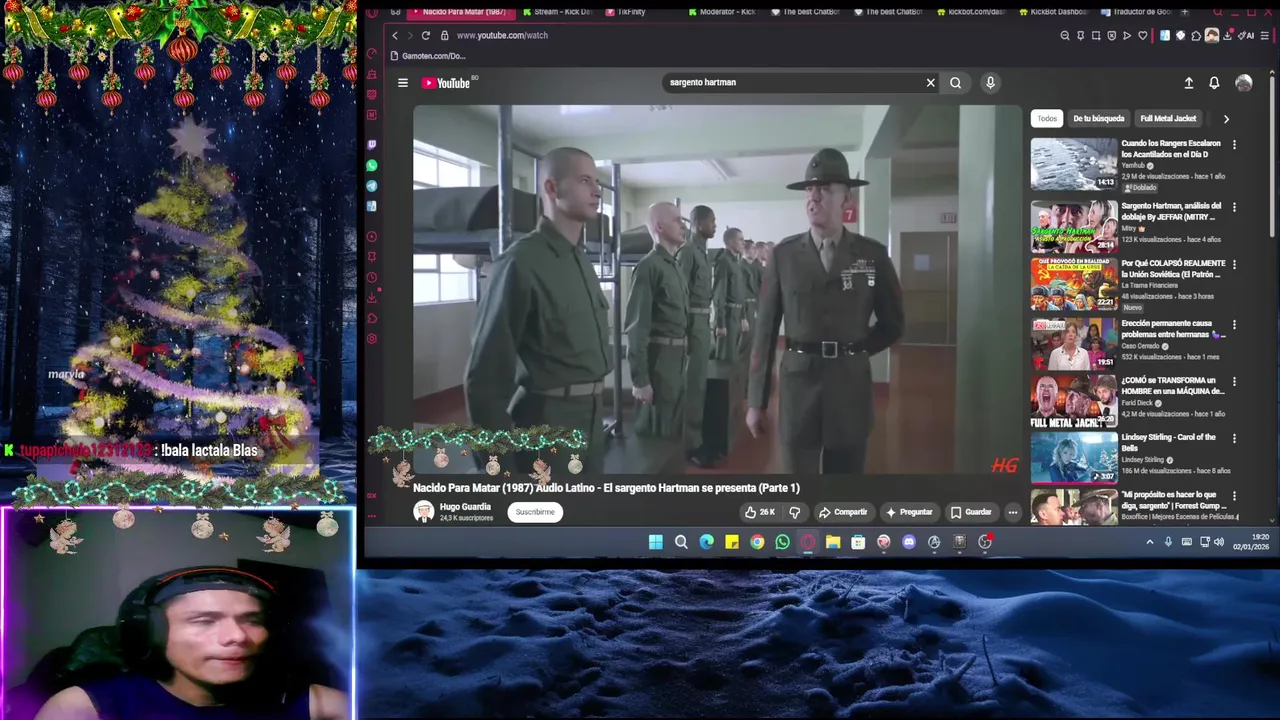This screenshot has height=720, width=1280.
Task: Open Extensions cube icon in Opera sidebar
Action: tap(372, 318)
